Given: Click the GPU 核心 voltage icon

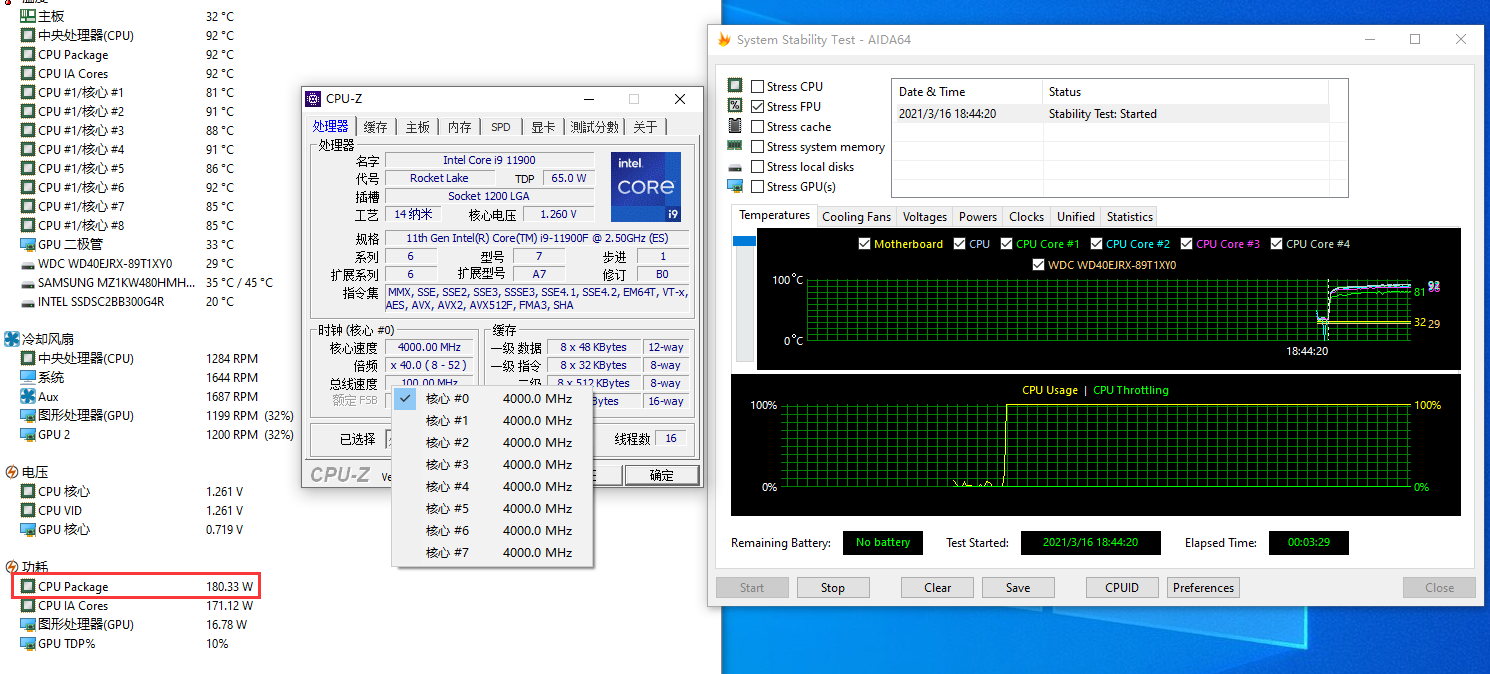Looking at the screenshot, I should coord(28,529).
